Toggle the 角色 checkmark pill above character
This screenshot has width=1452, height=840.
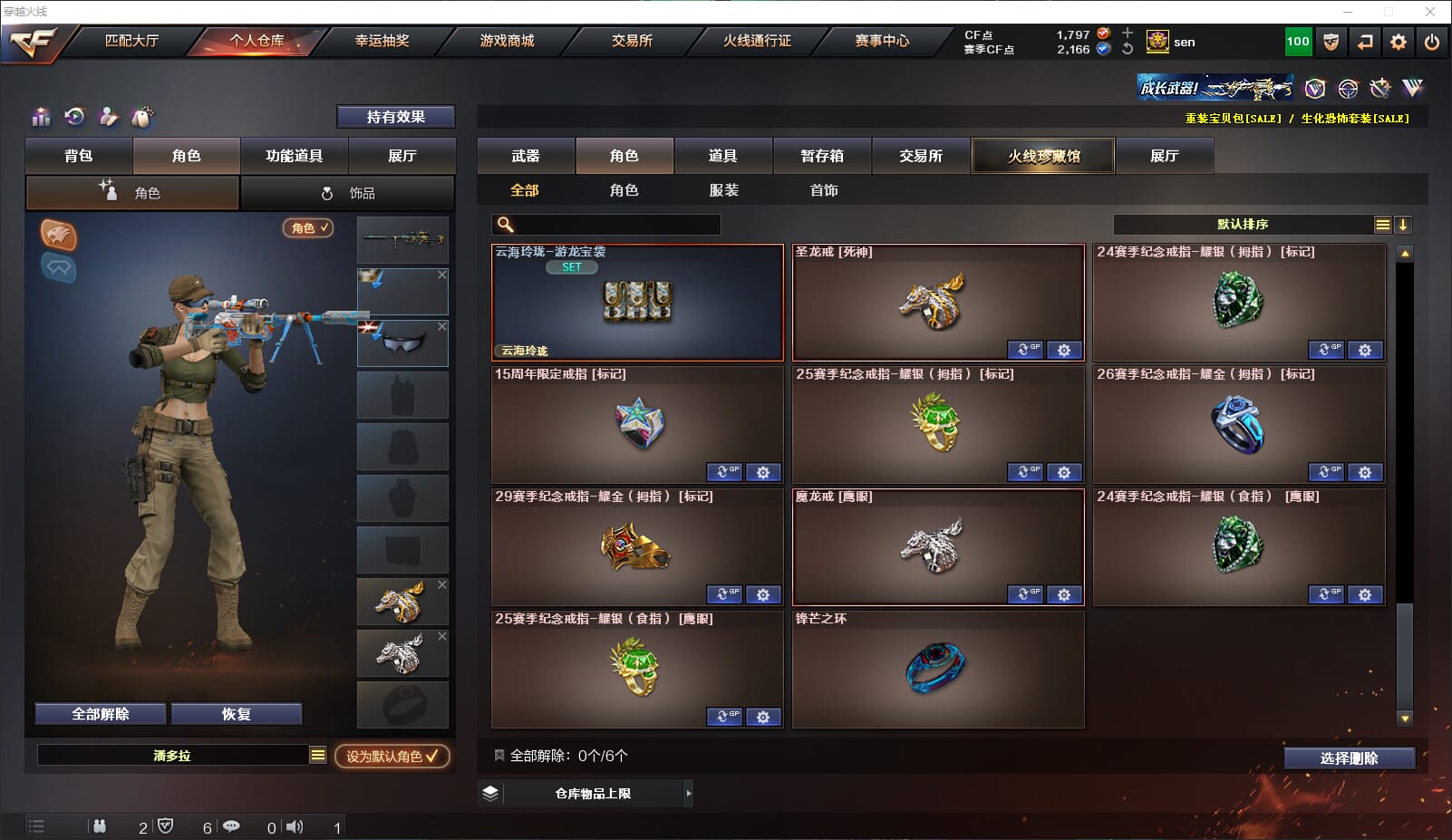[x=309, y=228]
